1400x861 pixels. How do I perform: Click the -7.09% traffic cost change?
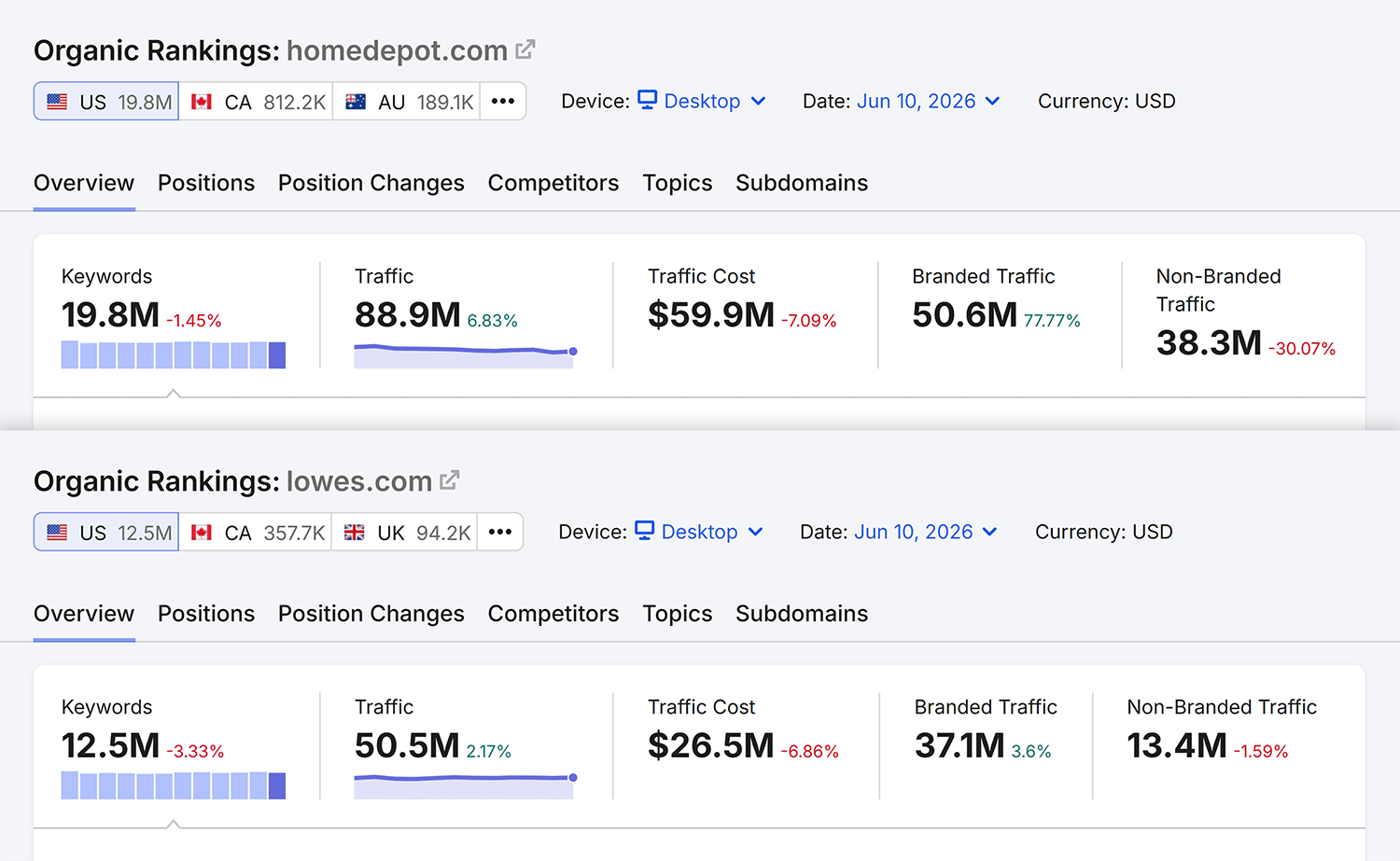[809, 321]
